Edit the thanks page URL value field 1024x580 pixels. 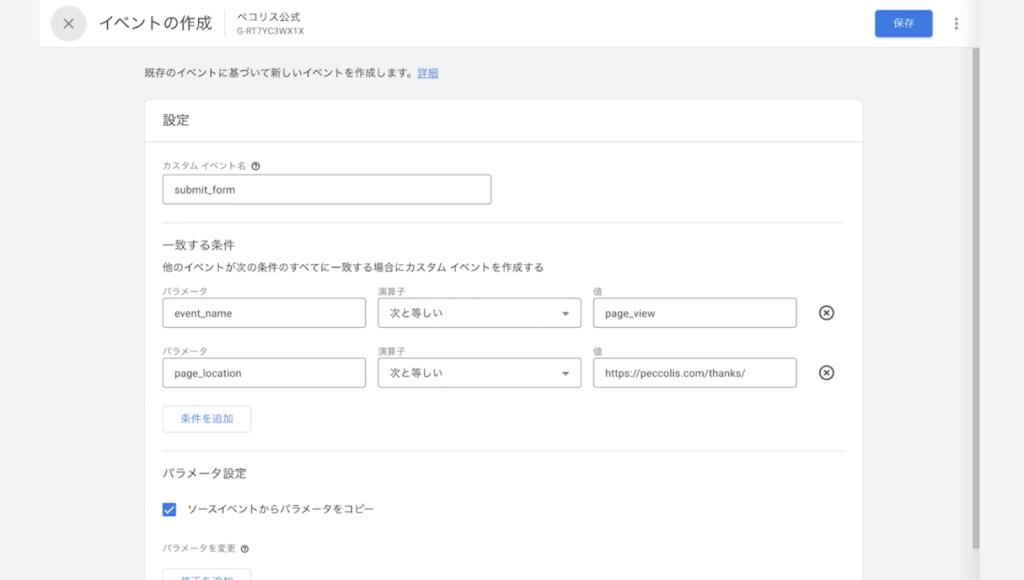coord(694,372)
